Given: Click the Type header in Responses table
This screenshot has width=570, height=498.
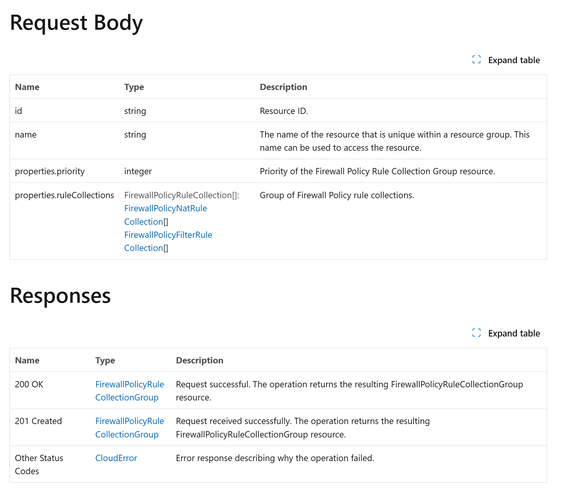Looking at the screenshot, I should click(105, 360).
